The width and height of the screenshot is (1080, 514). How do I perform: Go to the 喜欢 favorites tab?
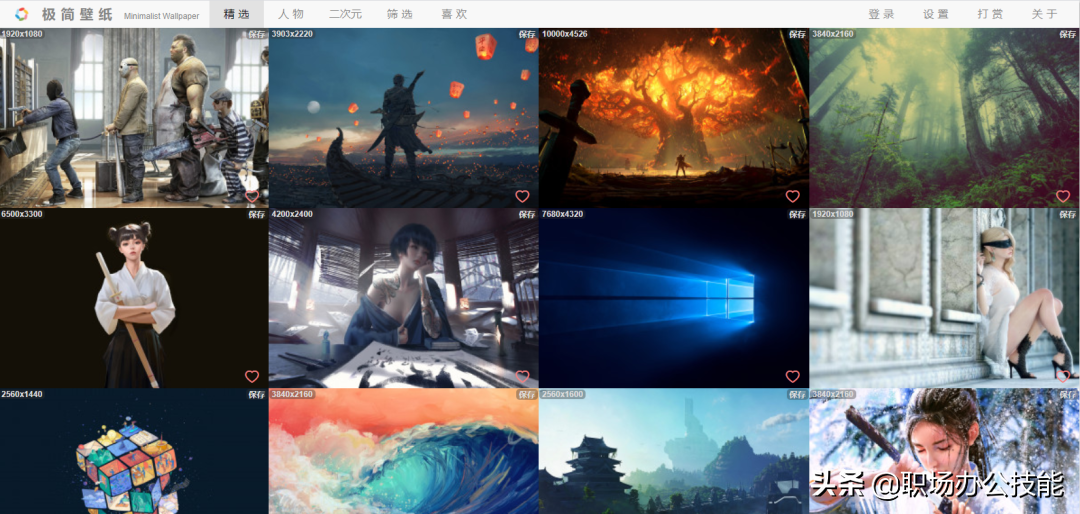(454, 14)
